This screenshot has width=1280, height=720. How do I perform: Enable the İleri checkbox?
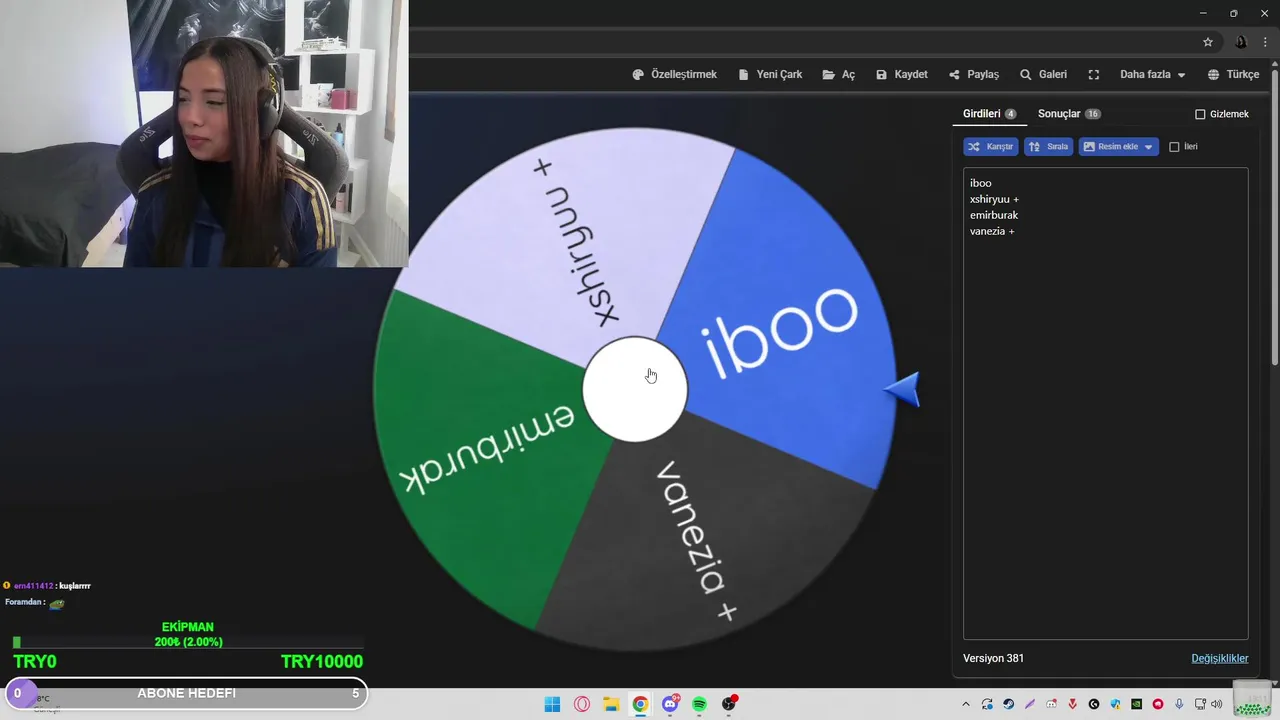coord(1174,147)
